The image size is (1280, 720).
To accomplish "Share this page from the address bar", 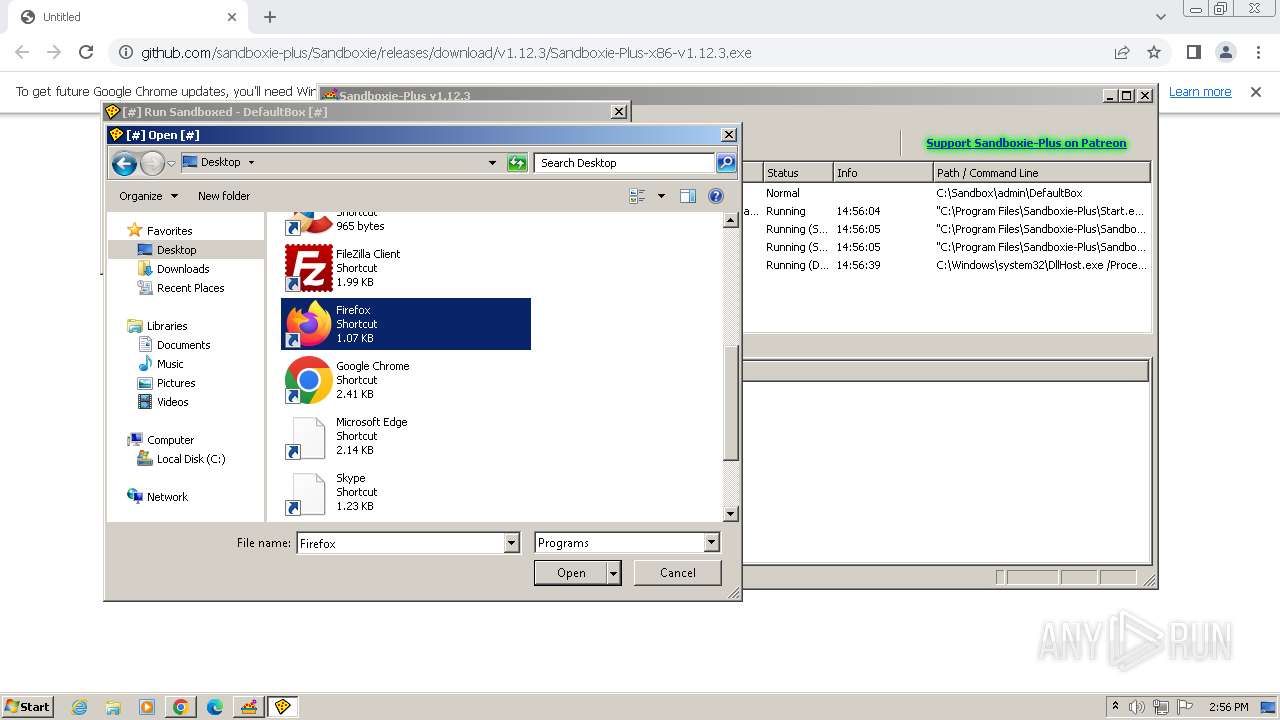I will pyautogui.click(x=1122, y=52).
